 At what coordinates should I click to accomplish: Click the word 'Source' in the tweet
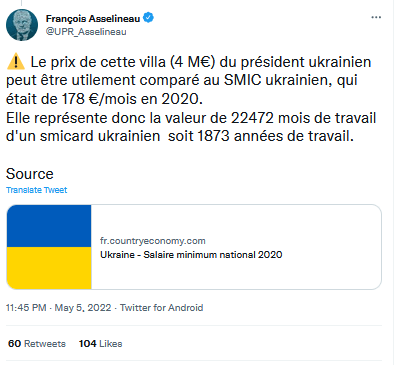point(30,174)
